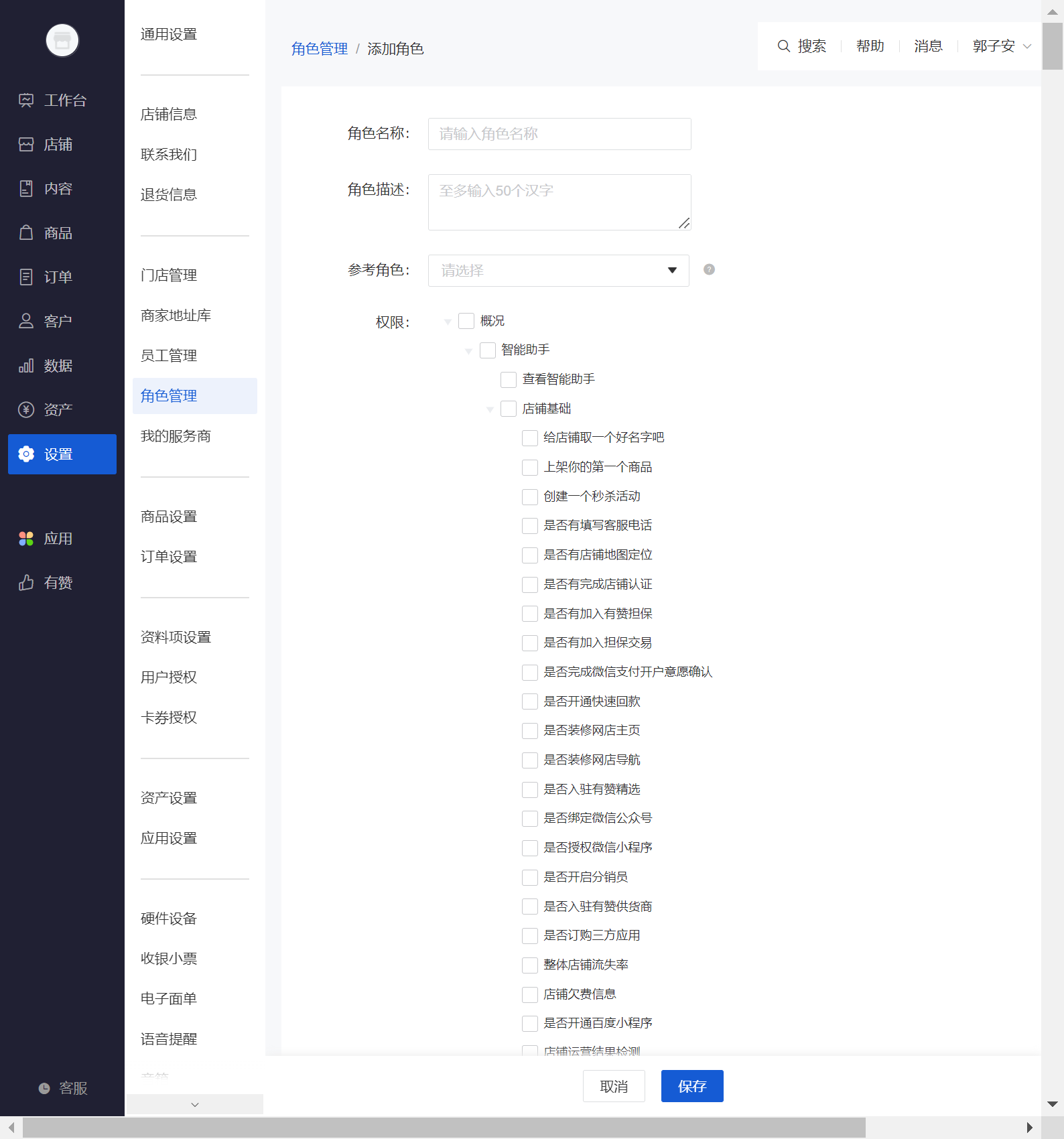The width and height of the screenshot is (1064, 1139).
Task: Click the help question mark beside 参考角色
Action: point(709,269)
